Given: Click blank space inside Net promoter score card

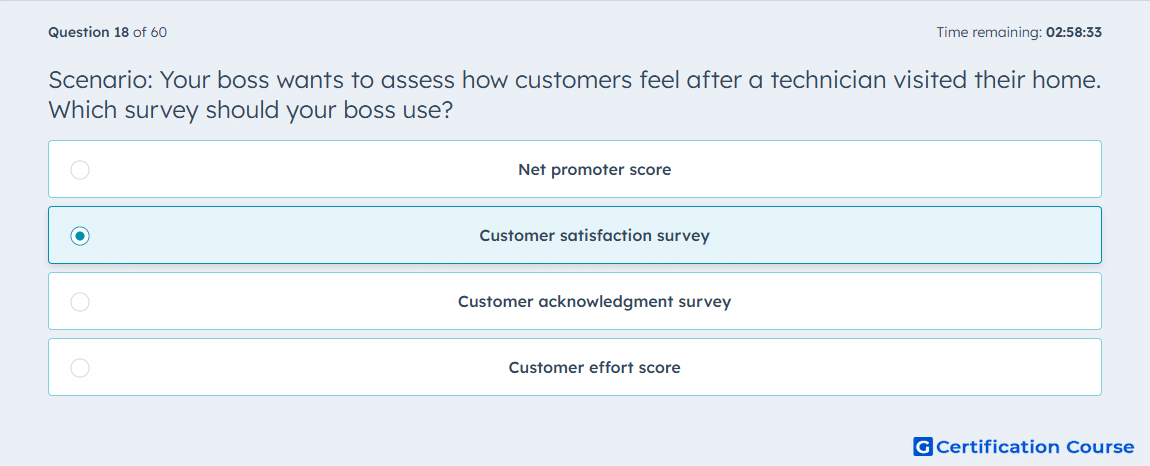Looking at the screenshot, I should tap(880, 170).
